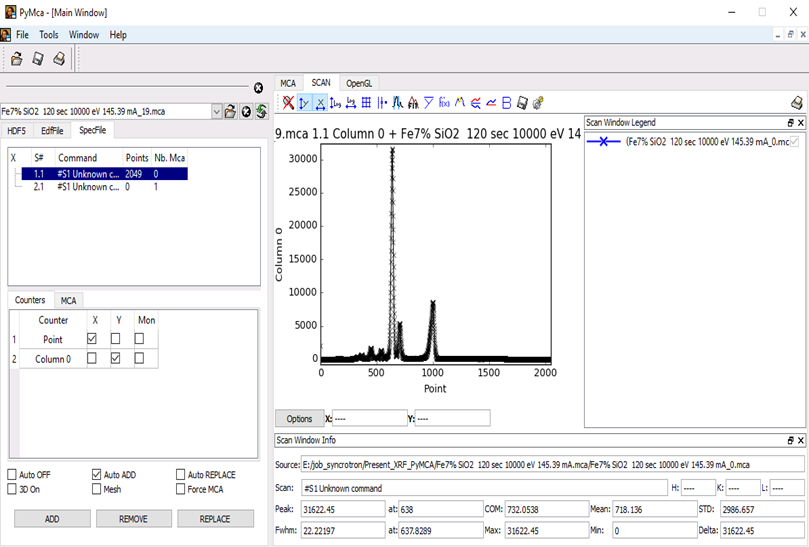Image resolution: width=809 pixels, height=547 pixels.
Task: Switch to the OpenGL tab
Action: point(359,83)
